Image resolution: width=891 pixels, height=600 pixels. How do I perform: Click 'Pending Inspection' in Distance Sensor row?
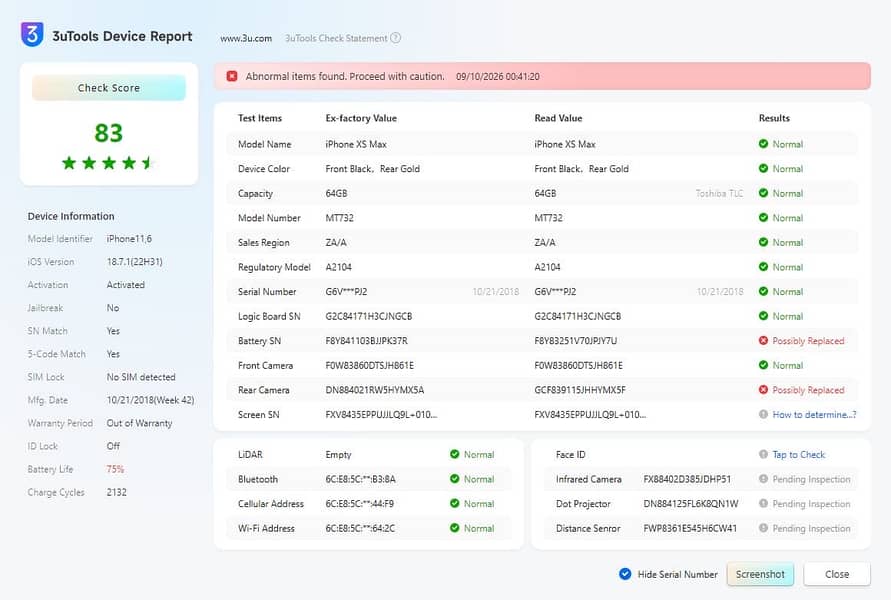coord(811,528)
